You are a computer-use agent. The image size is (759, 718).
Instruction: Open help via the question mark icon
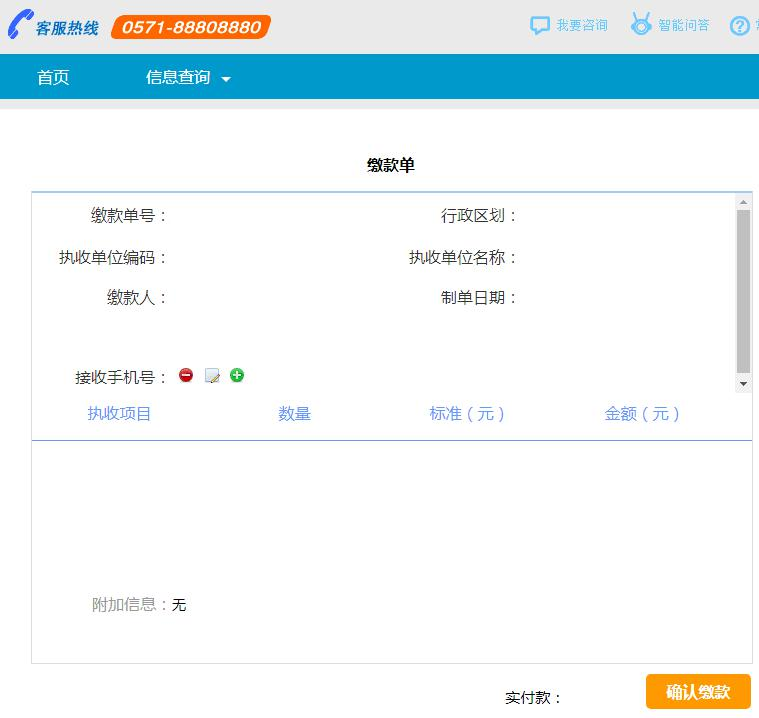click(x=741, y=26)
